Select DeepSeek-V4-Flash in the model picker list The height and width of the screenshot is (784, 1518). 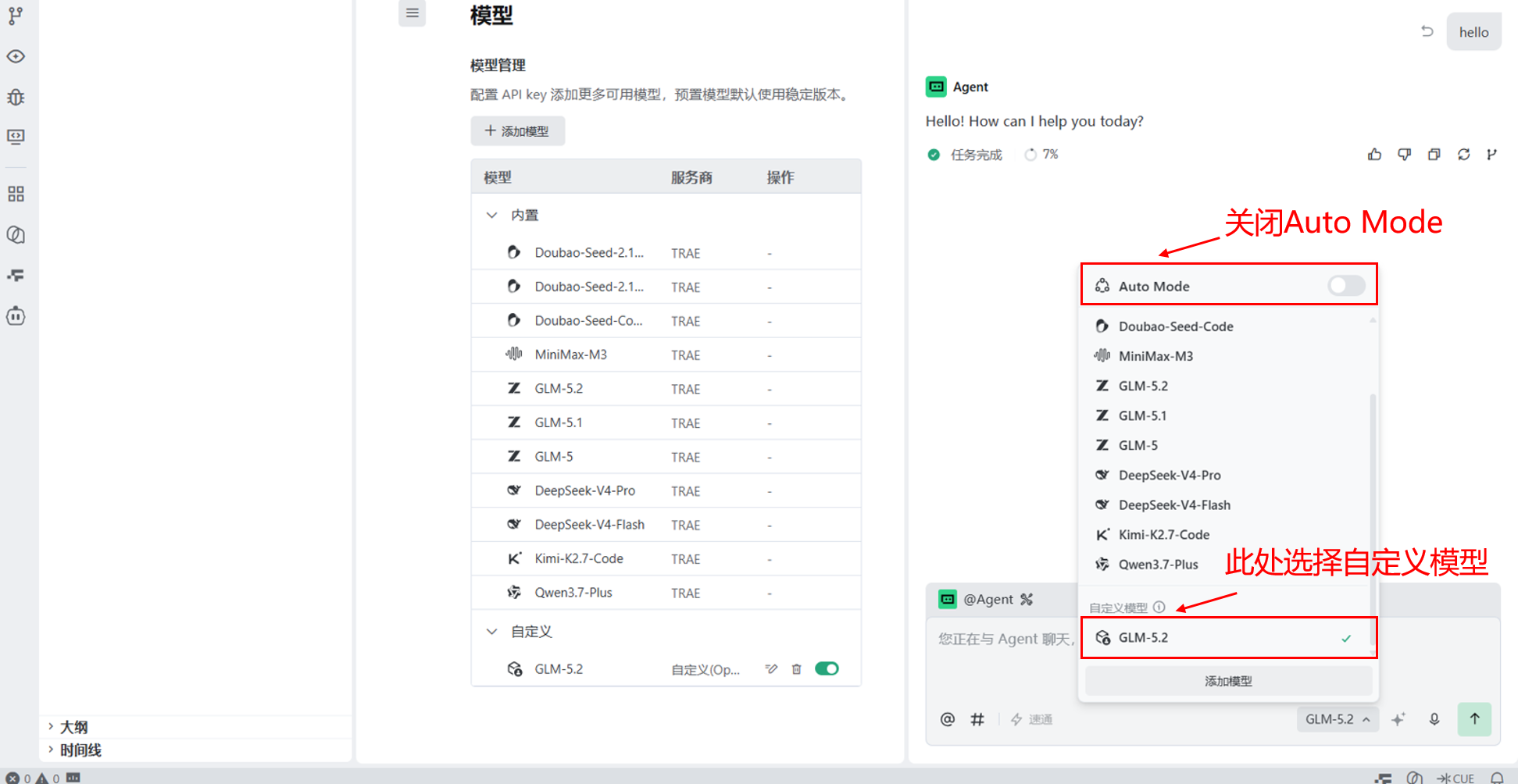(x=1228, y=504)
